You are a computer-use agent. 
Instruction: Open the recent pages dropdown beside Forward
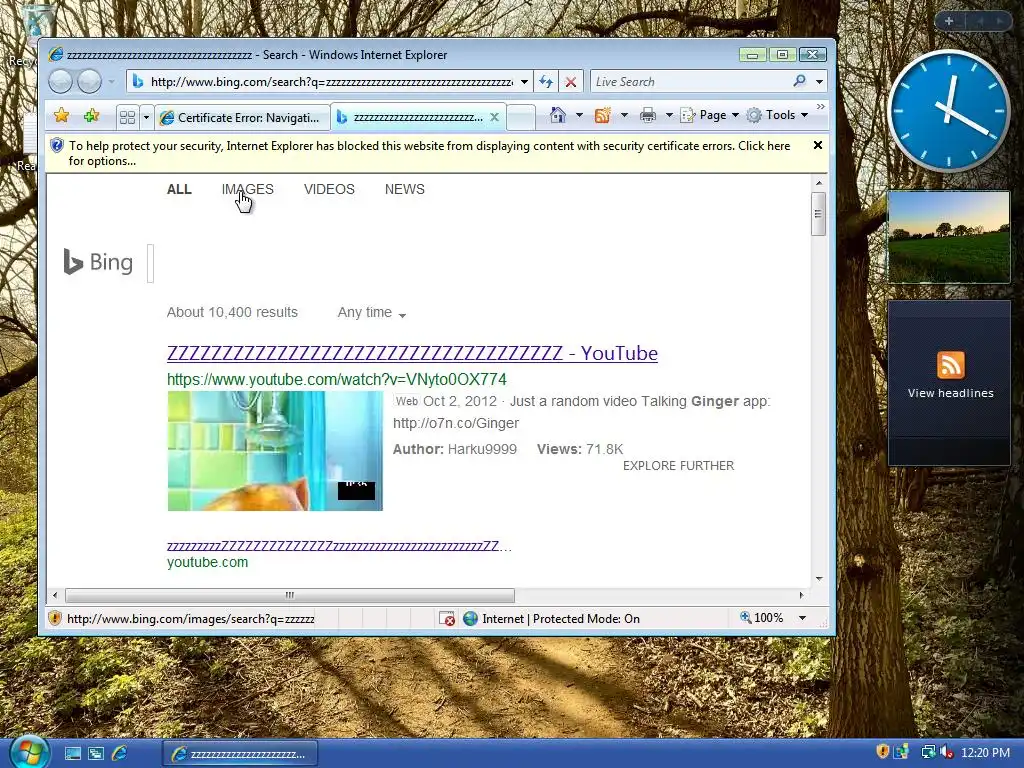[112, 82]
